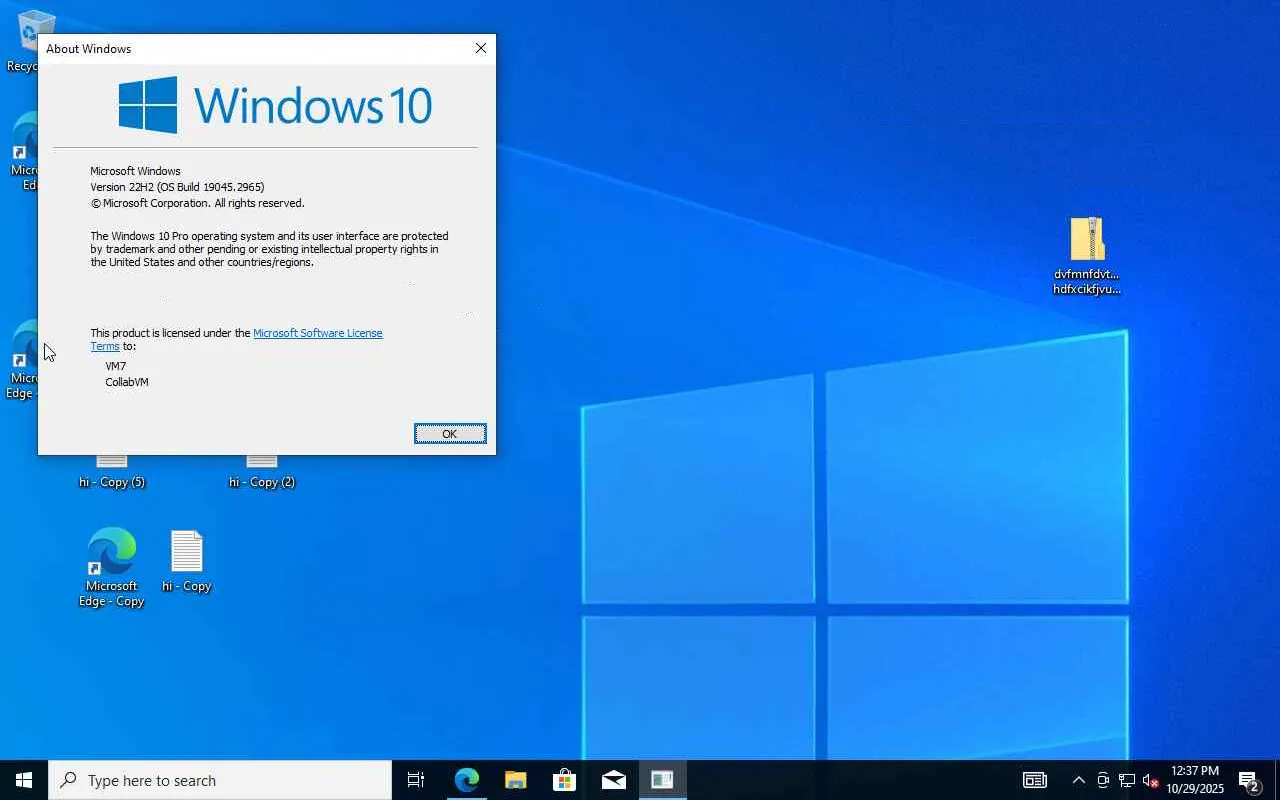This screenshot has width=1280, height=800.
Task: Open the Action Center notifications
Action: tap(1250, 780)
